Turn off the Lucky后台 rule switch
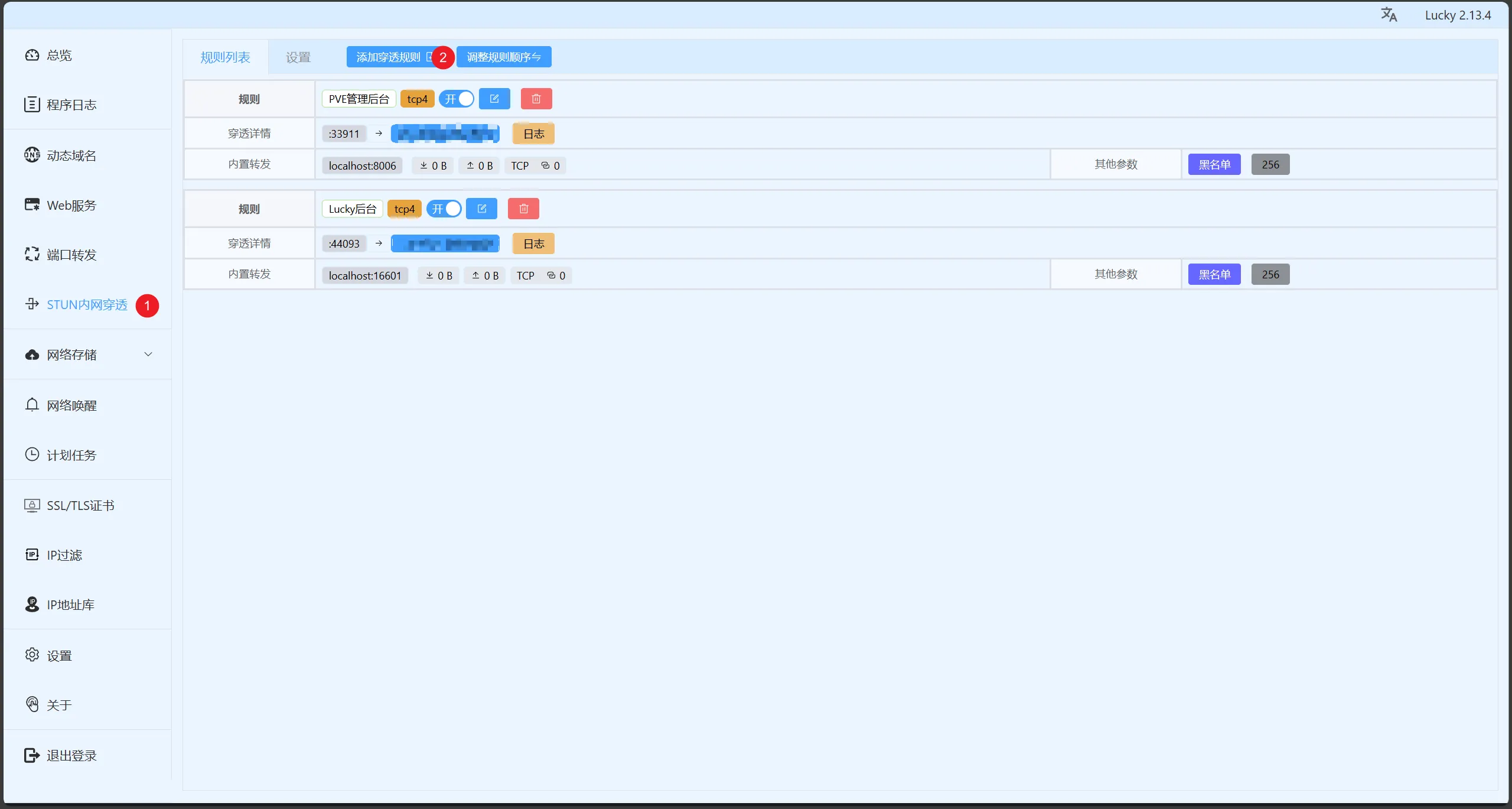This screenshot has width=1512, height=809. (x=444, y=209)
